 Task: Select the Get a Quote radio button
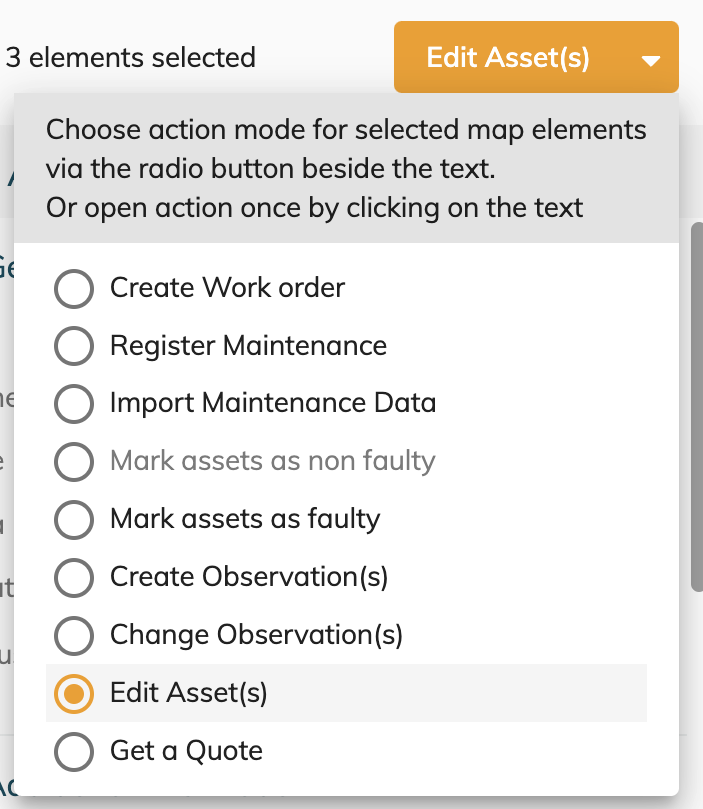click(x=74, y=751)
